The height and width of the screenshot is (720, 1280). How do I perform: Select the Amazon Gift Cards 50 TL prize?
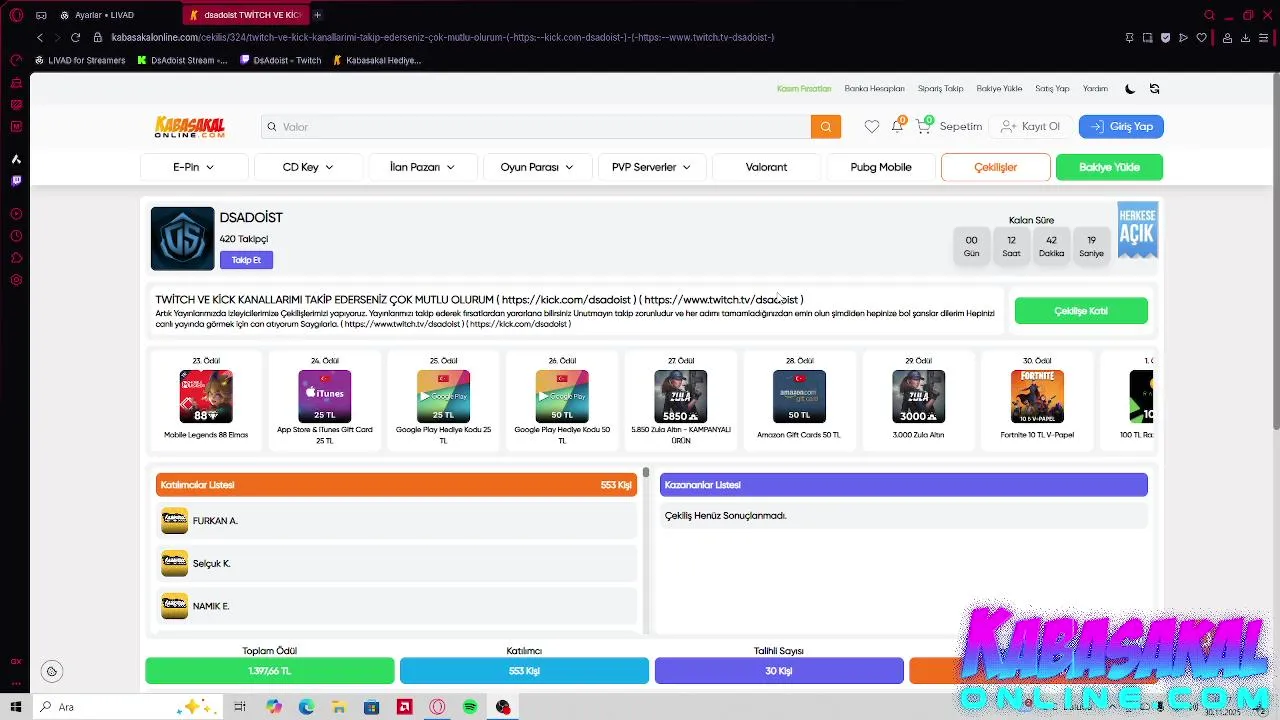(x=799, y=399)
